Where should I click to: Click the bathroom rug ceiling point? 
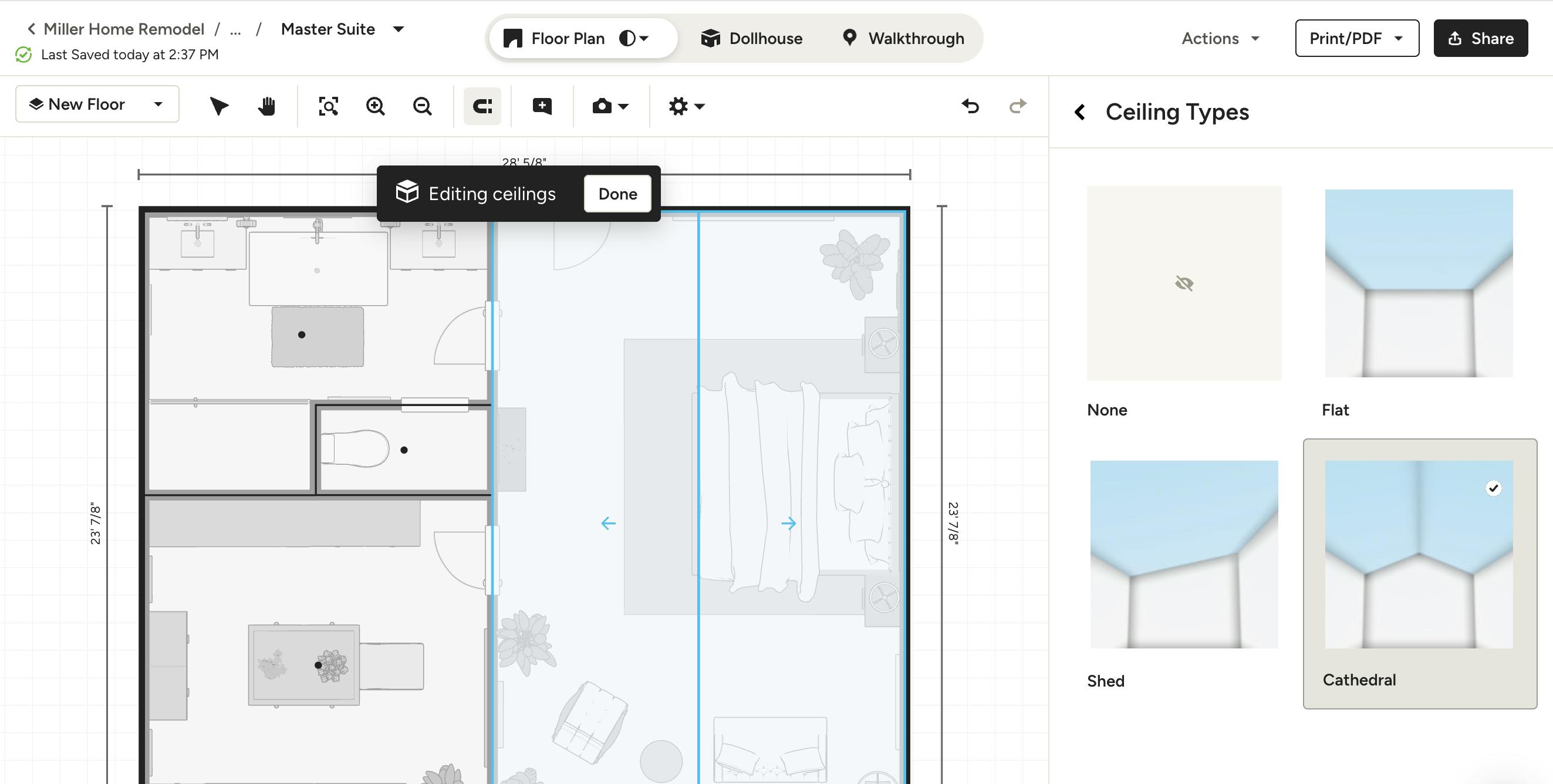pyautogui.click(x=302, y=334)
